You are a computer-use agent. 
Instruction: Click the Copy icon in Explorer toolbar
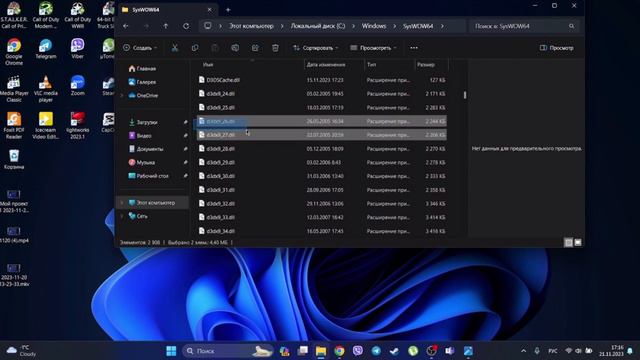[195, 48]
